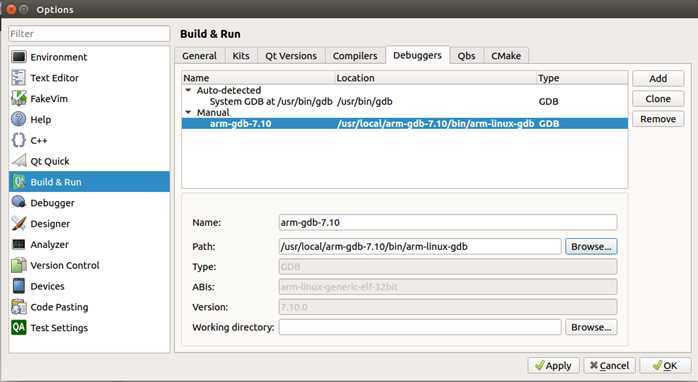698x382 pixels.
Task: Open the Compilers tab
Action: pos(355,56)
